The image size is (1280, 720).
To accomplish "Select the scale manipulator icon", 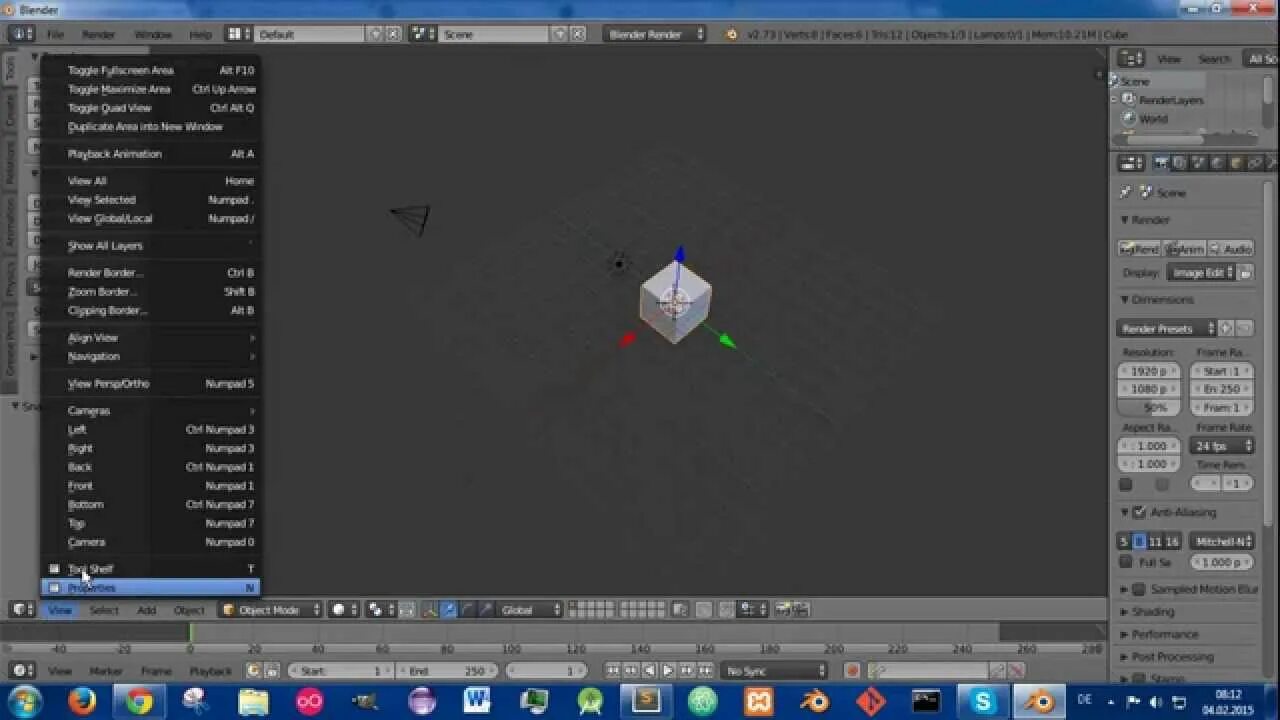I will tap(485, 610).
